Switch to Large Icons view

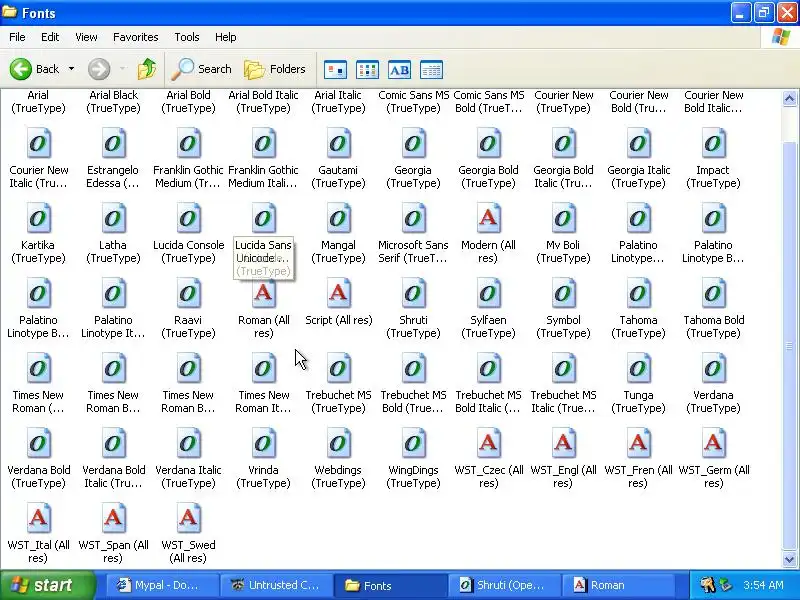click(335, 70)
